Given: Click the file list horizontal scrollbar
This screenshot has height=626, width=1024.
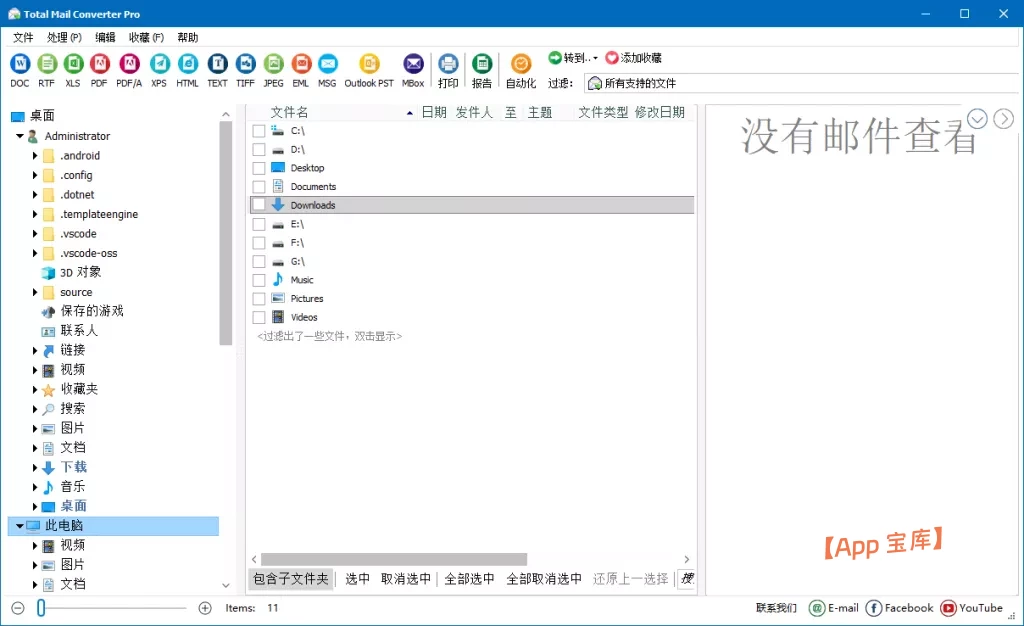Looking at the screenshot, I should tap(394, 559).
